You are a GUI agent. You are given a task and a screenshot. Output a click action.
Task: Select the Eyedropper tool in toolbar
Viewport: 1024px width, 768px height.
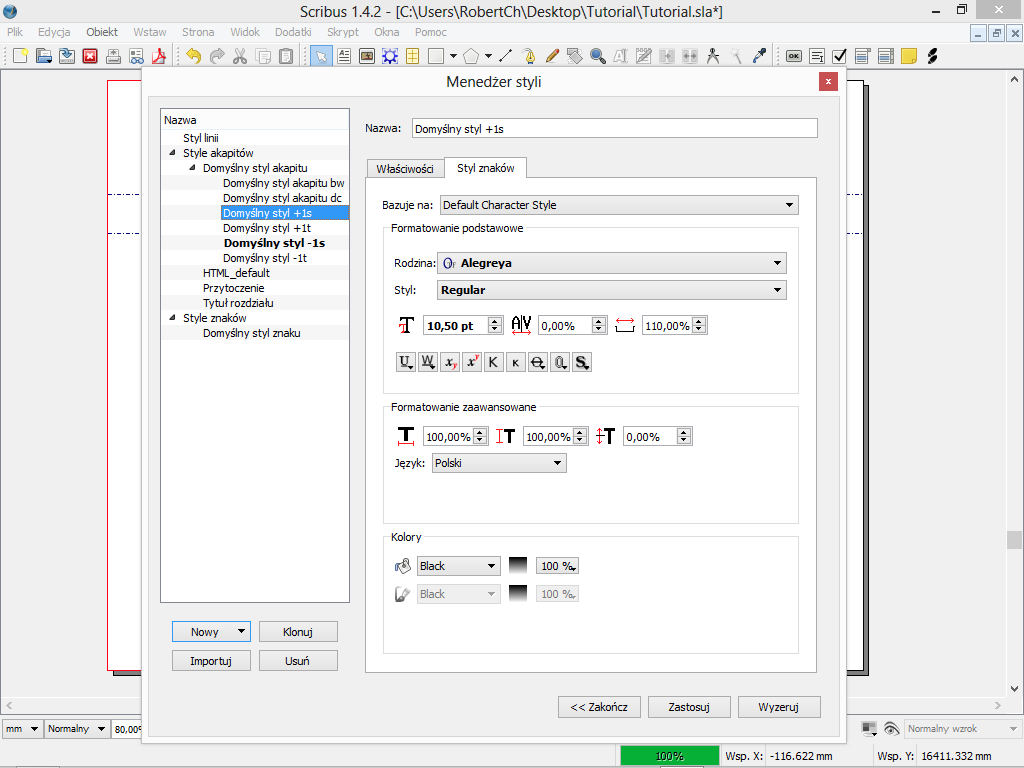point(759,56)
